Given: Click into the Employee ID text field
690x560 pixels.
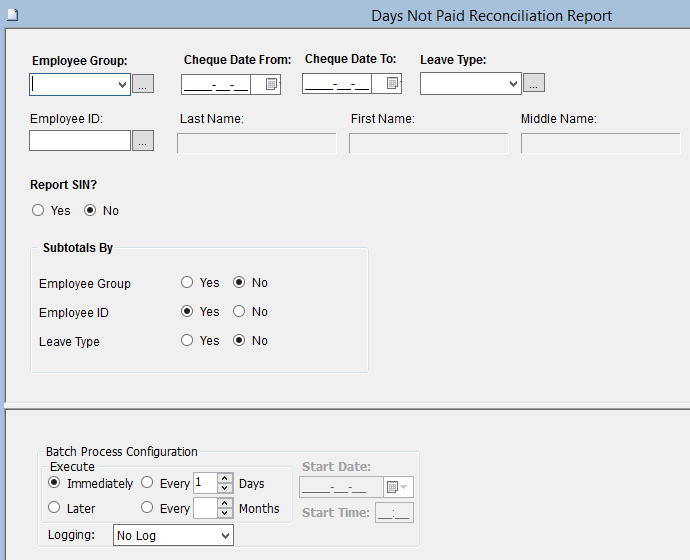Looking at the screenshot, I should (x=80, y=141).
